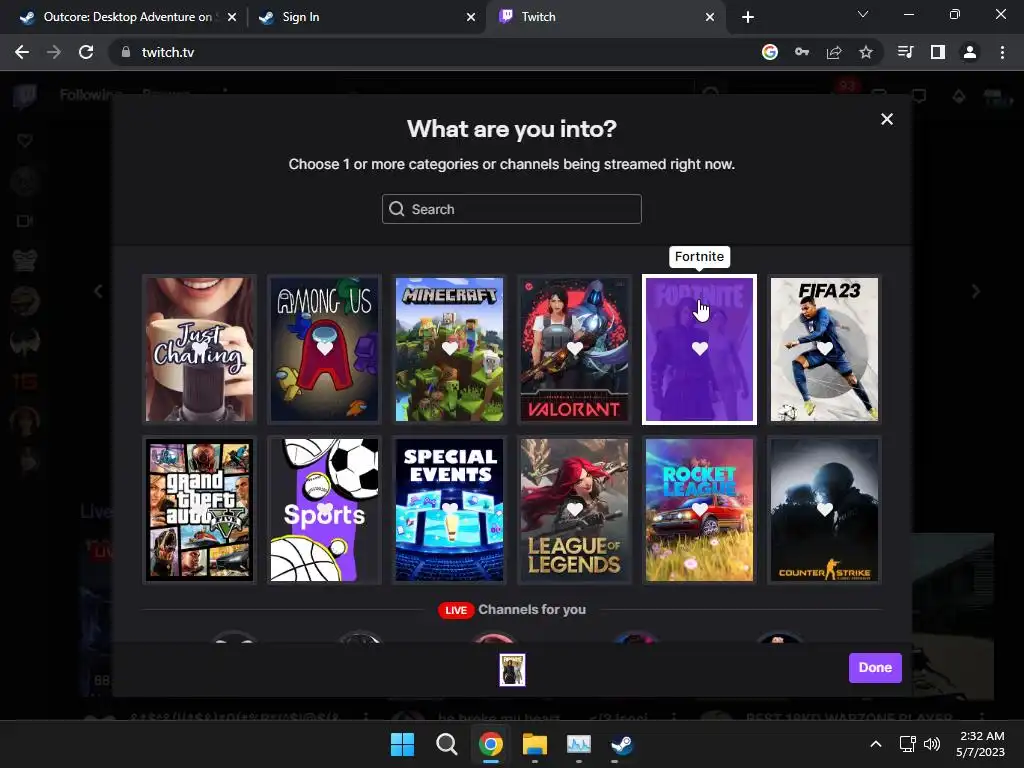1024x768 pixels.
Task: Click the LIVE Channels for you heading
Action: [x=512, y=610]
